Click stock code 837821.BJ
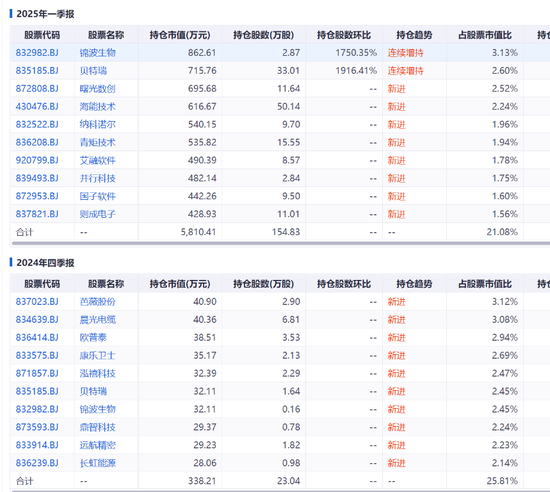550x492 pixels. click(37, 214)
